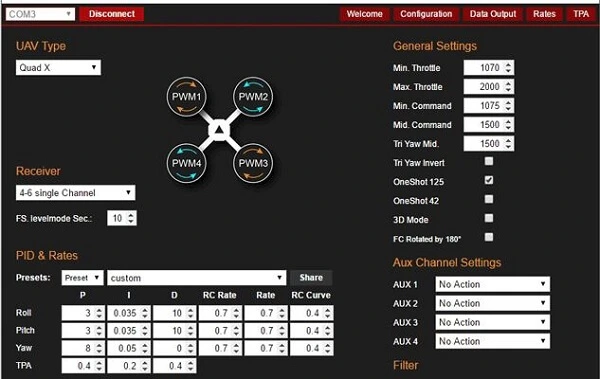600x379 pixels.
Task: Click the Min. Command value field
Action: point(489,106)
